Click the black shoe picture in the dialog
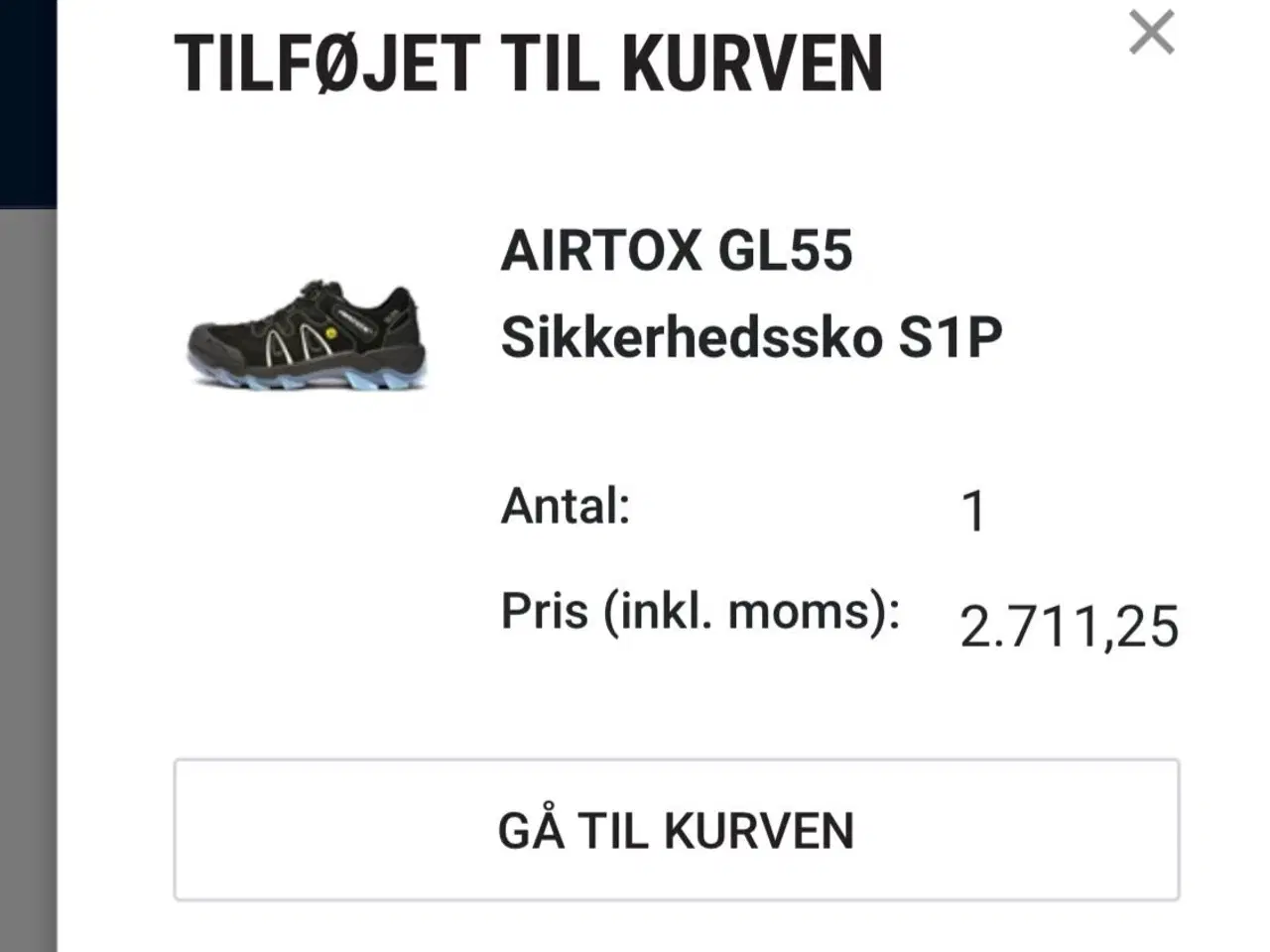Image resolution: width=1270 pixels, height=952 pixels. coord(308,332)
